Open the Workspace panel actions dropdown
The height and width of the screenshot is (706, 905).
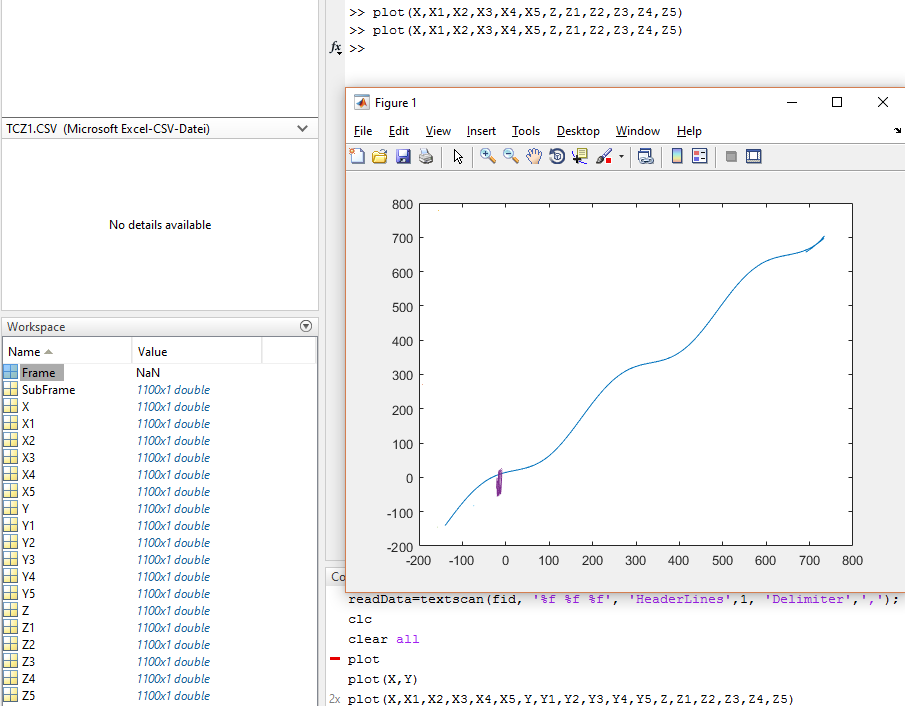(x=306, y=327)
